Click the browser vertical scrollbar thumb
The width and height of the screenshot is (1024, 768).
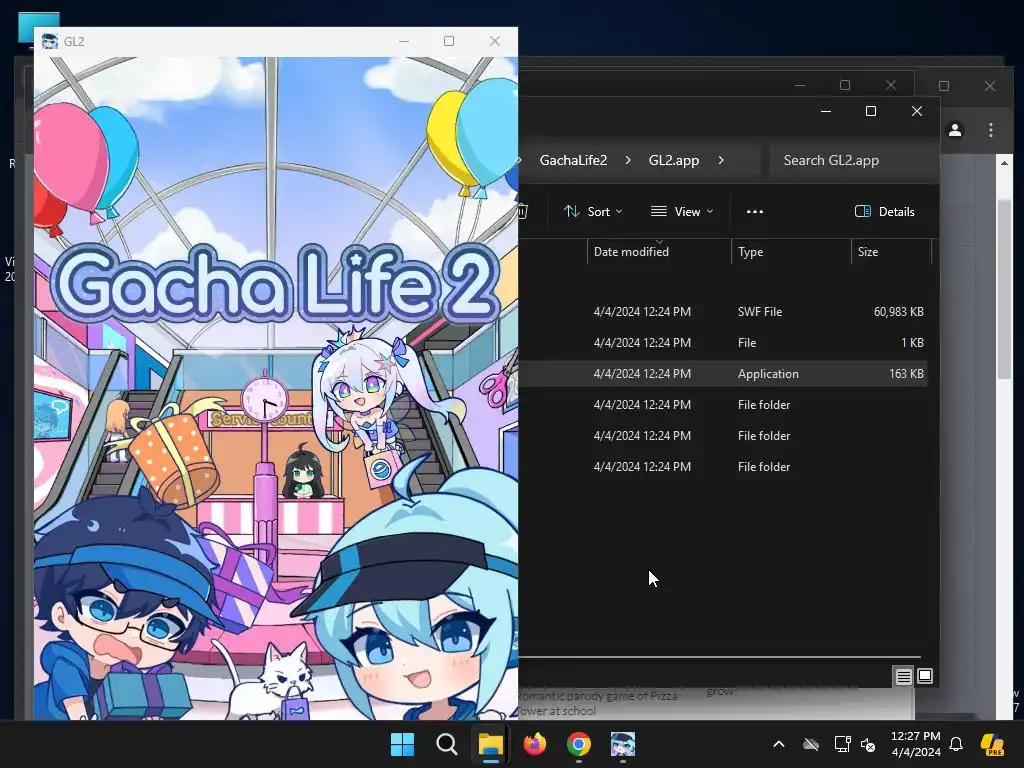[x=1004, y=287]
